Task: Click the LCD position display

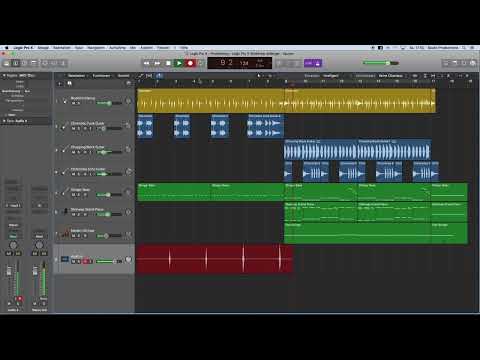Action: tap(240, 63)
